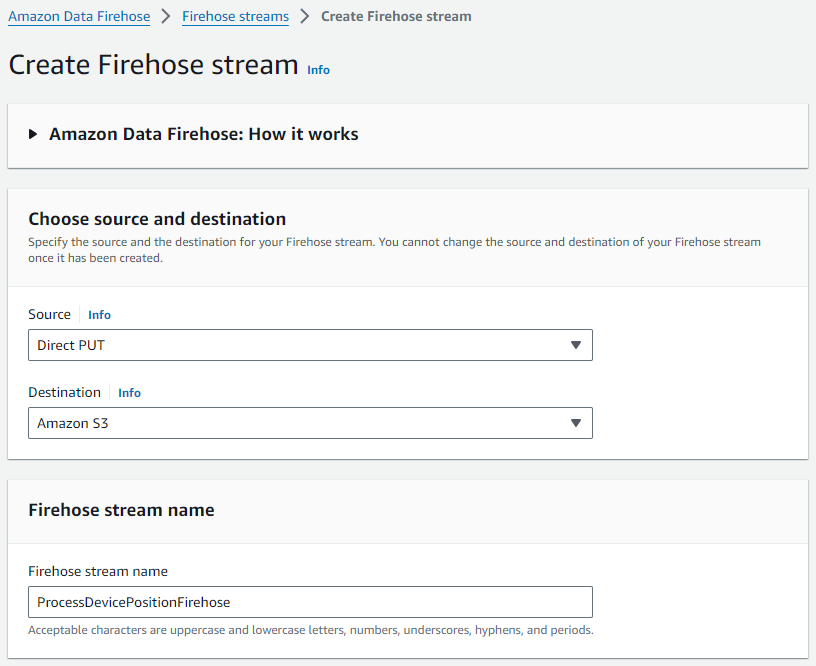Open the Source dropdown showing Direct PUT
This screenshot has width=816, height=666.
310,345
